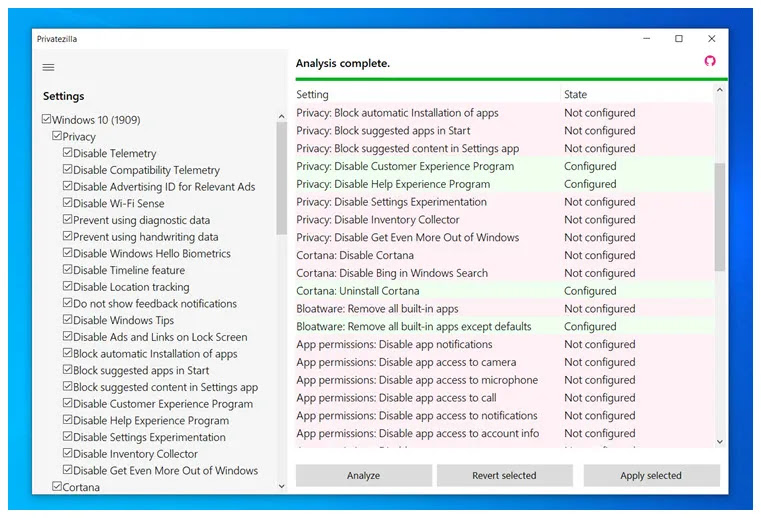Toggle Disable Windows Hello Biometrics
761x518 pixels.
coord(67,253)
